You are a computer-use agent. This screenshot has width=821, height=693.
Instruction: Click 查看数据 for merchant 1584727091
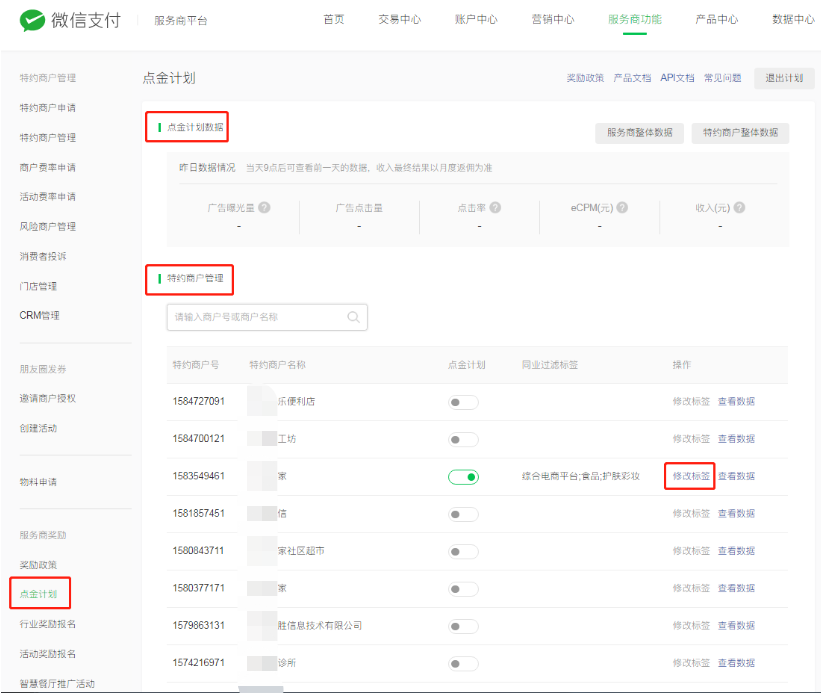point(736,401)
